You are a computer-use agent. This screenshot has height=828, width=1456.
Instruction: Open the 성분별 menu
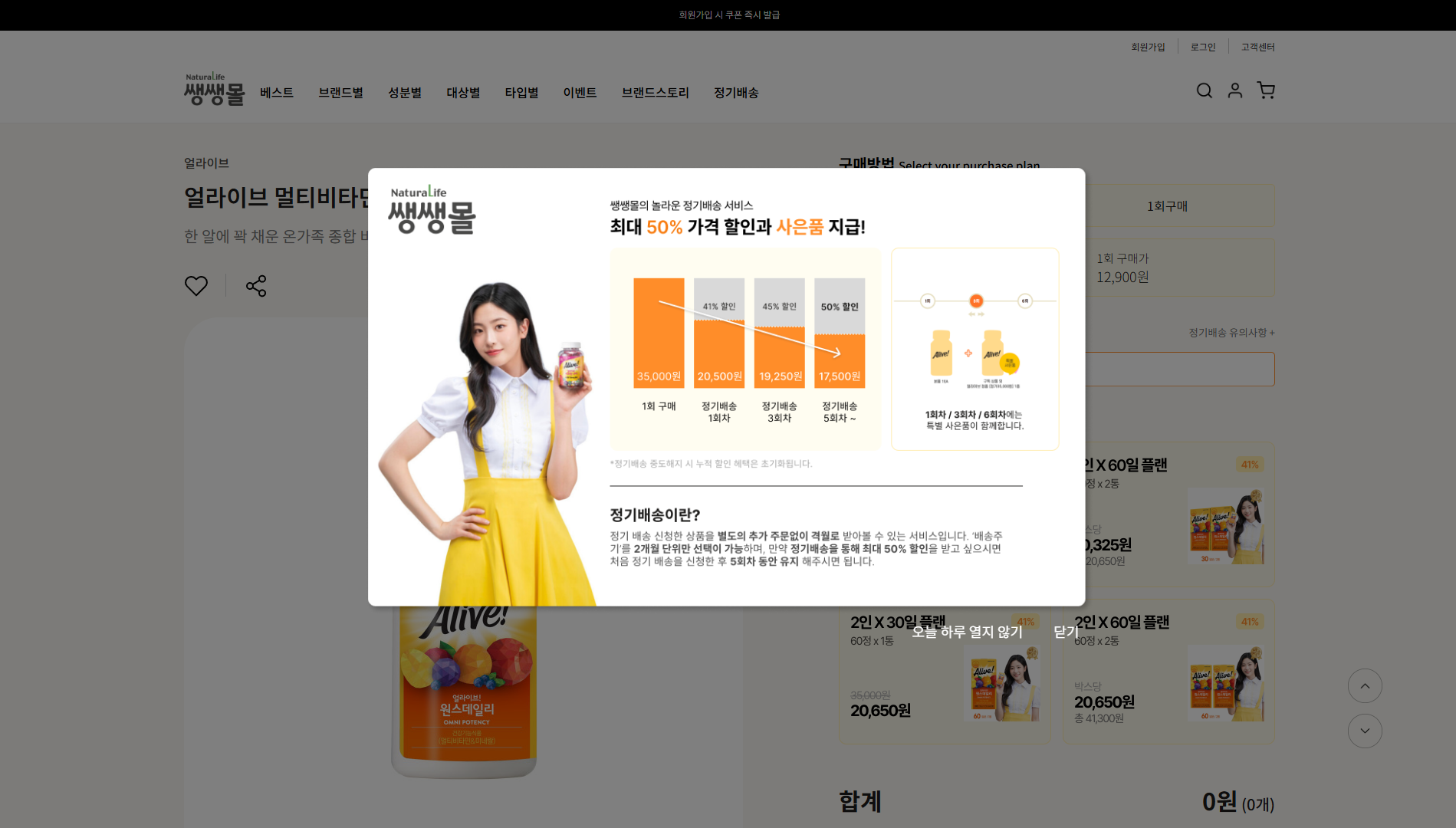click(x=405, y=93)
